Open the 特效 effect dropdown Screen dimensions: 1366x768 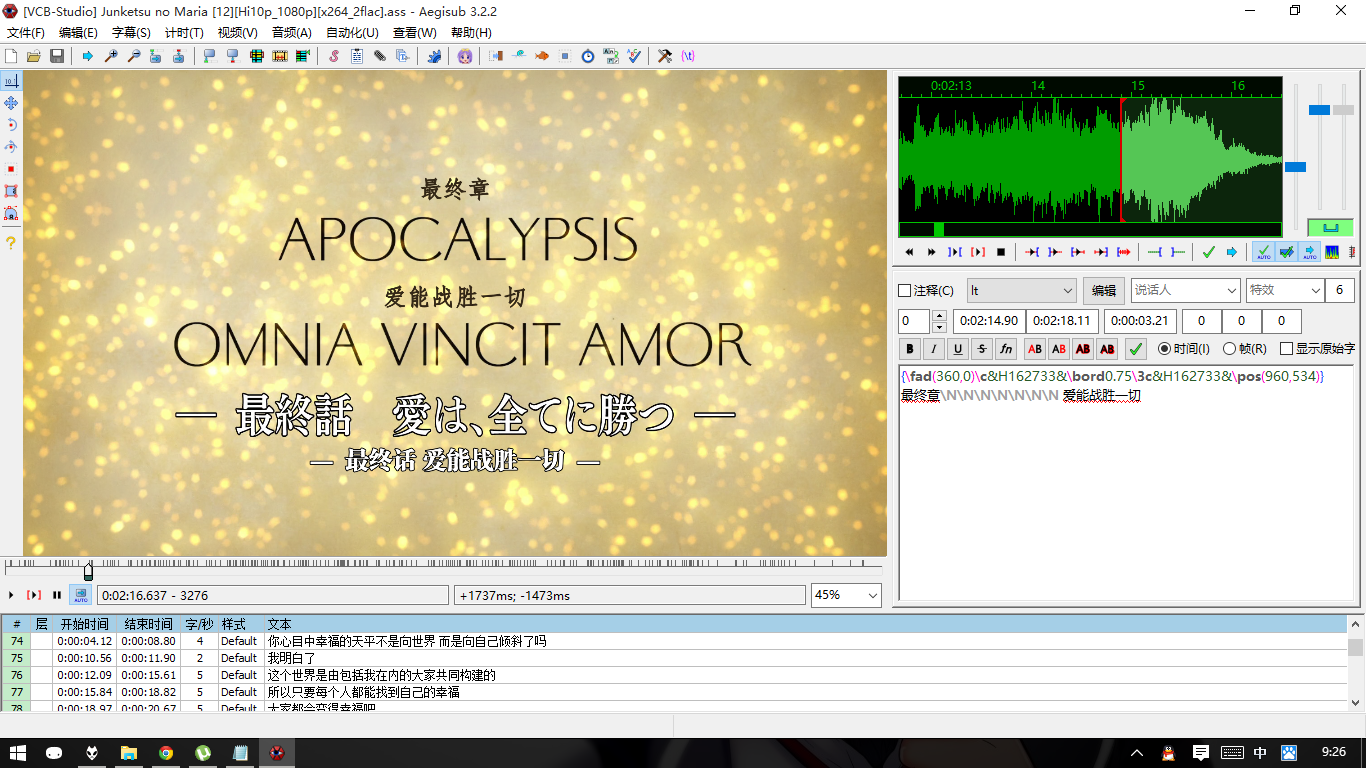click(1284, 290)
